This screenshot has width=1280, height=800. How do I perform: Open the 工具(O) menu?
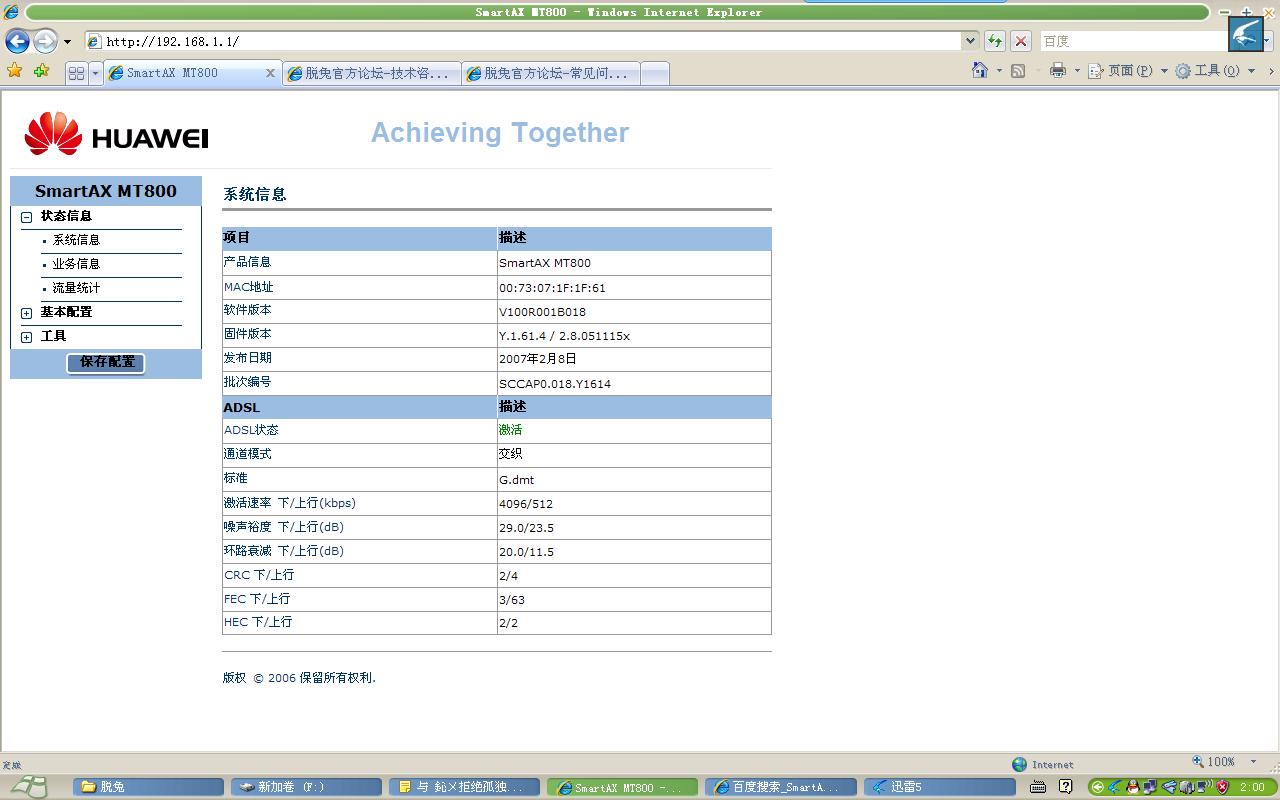[1215, 71]
